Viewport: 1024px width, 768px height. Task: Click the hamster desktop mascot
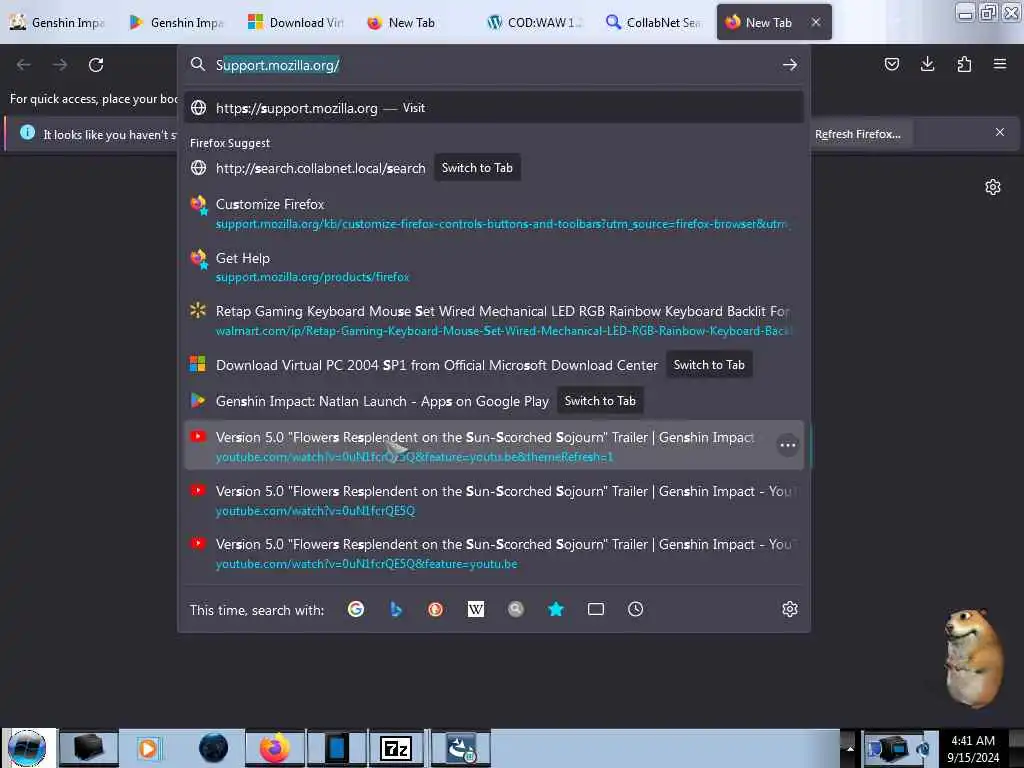coord(973,656)
